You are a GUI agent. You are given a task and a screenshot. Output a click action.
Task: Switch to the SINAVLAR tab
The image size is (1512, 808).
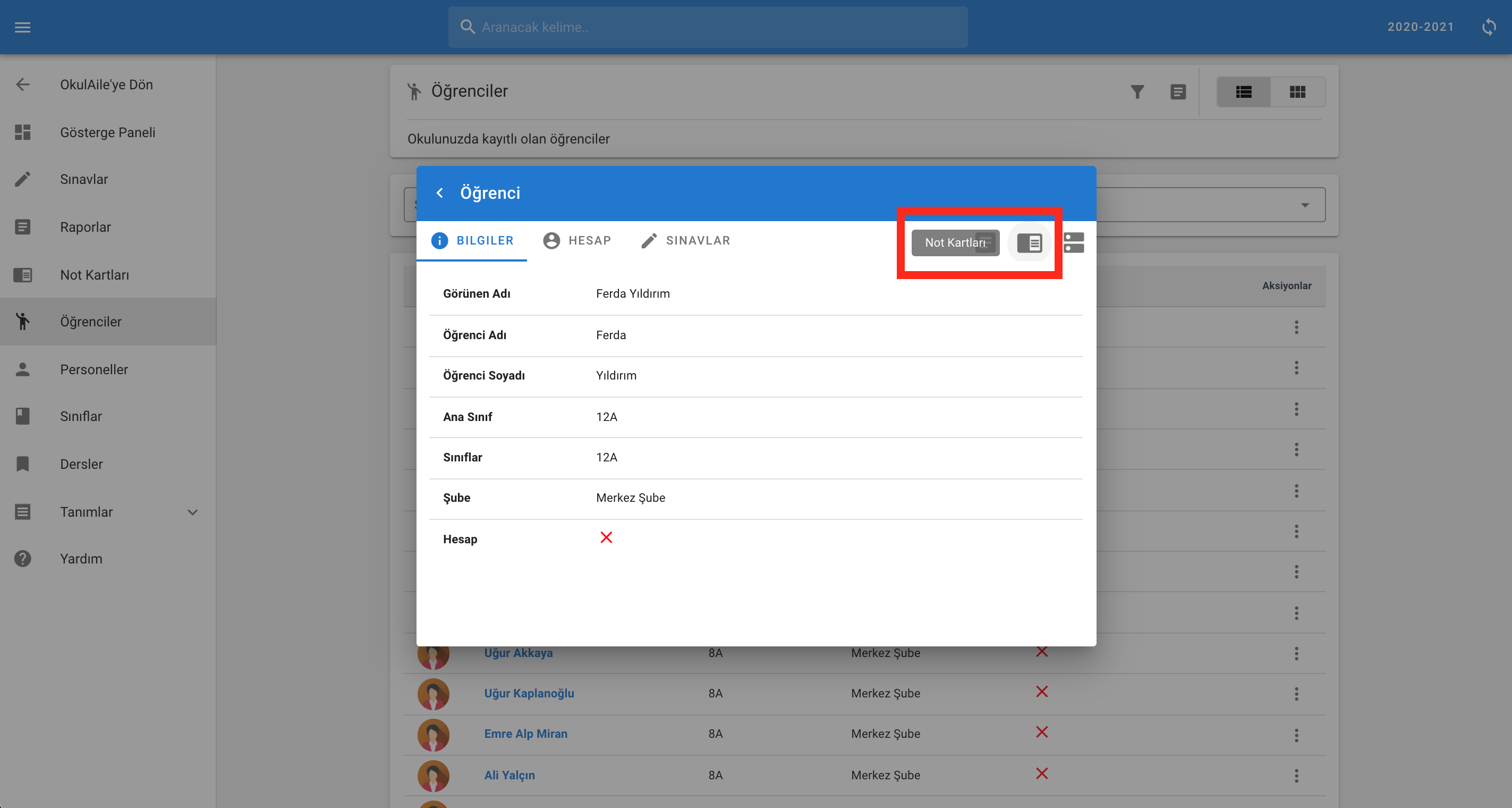685,241
